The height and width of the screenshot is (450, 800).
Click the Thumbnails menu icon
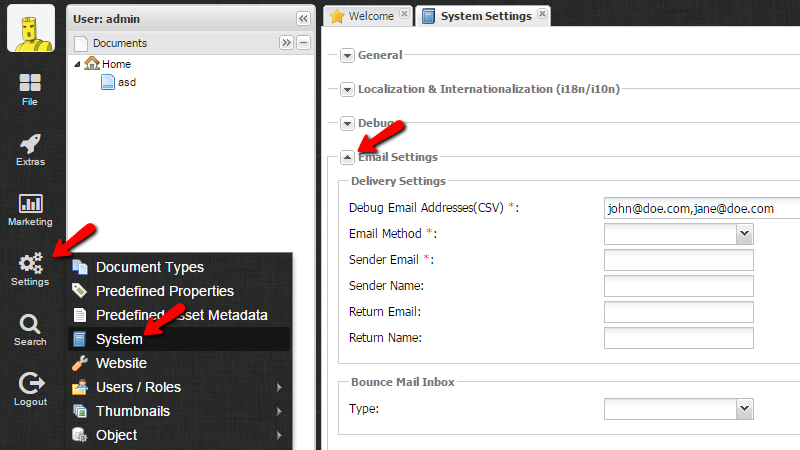80,411
